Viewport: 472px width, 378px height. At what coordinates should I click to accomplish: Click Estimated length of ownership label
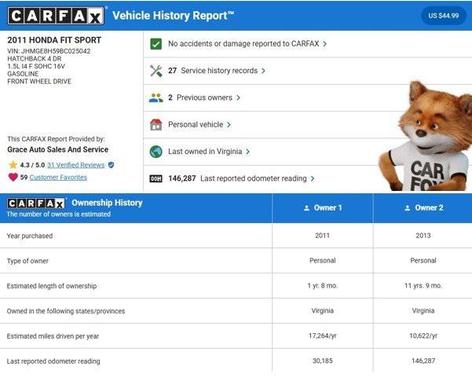tap(52, 286)
